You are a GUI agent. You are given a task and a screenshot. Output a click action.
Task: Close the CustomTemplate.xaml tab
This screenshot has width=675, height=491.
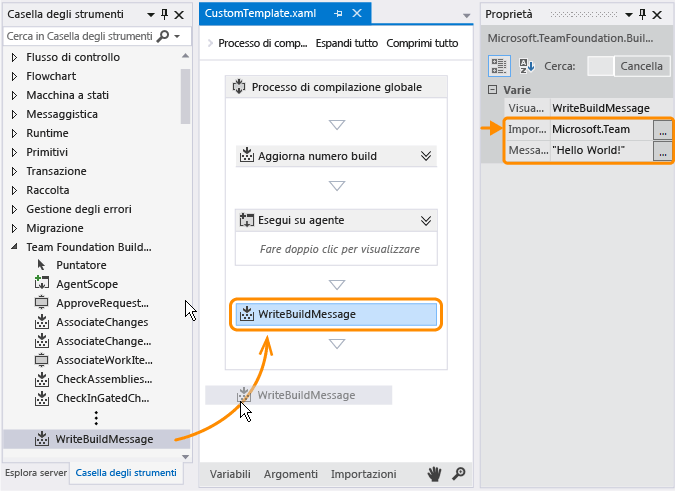[x=357, y=13]
